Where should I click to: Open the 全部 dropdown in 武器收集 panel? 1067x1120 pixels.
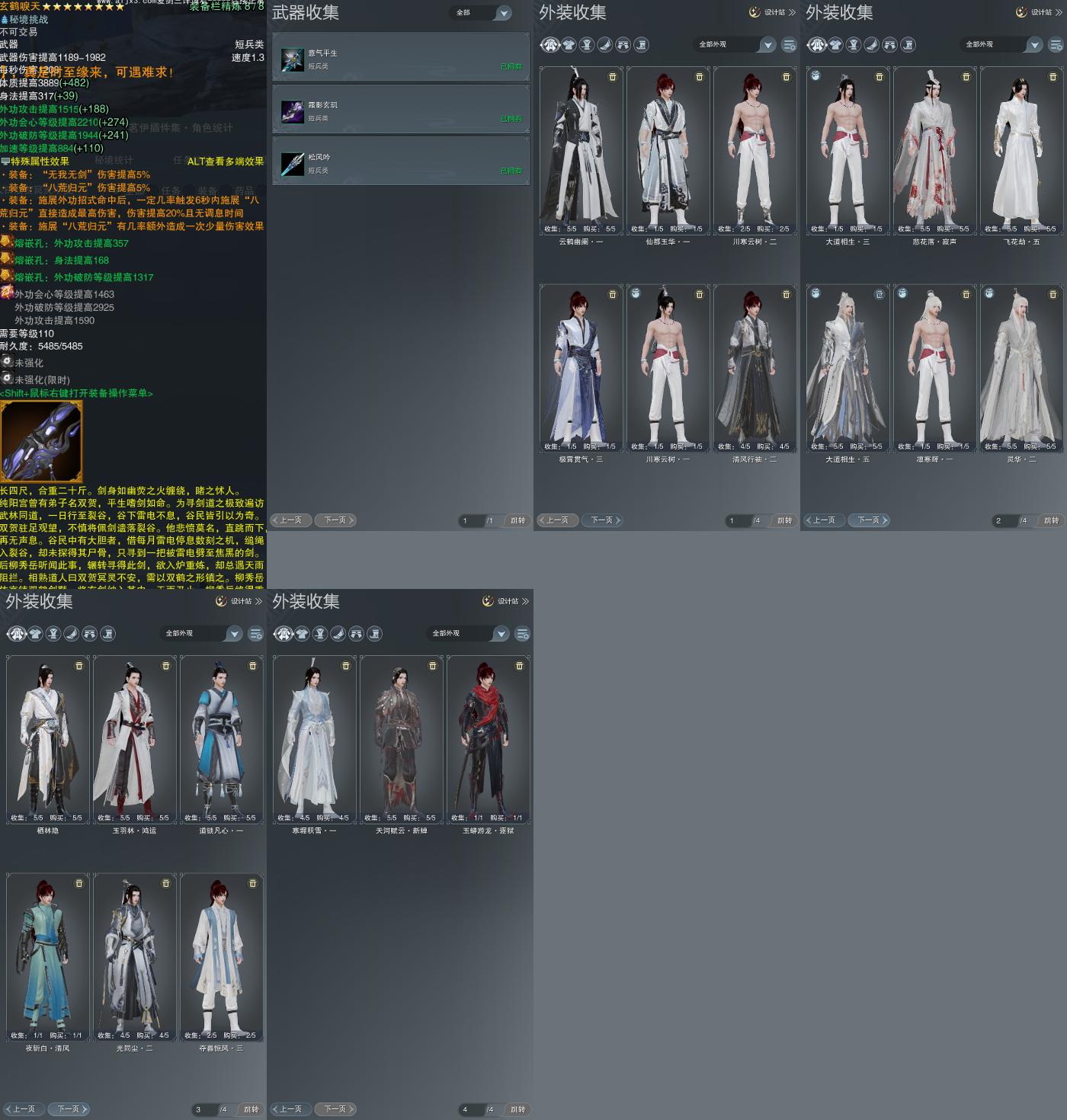pos(482,13)
